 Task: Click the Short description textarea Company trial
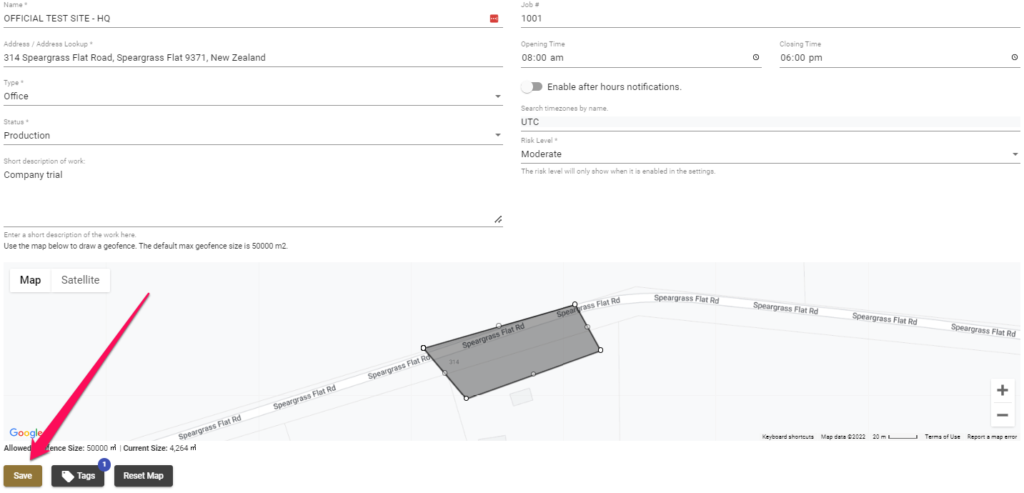coord(253,197)
